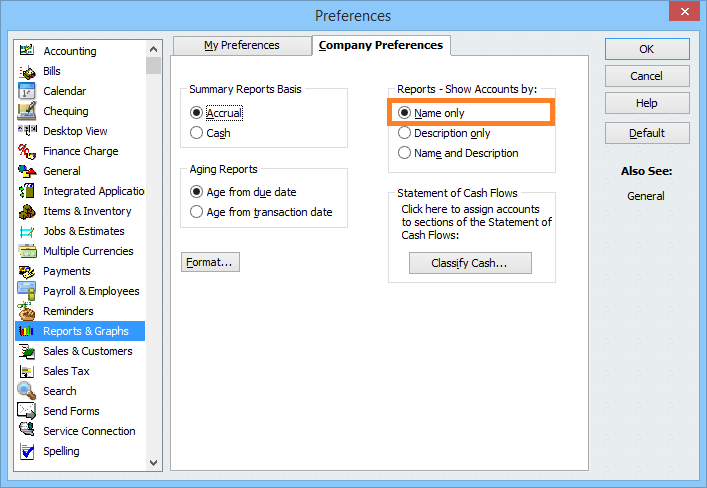Follow the General link under Also See
Screen dimensions: 707x488
click(646, 196)
